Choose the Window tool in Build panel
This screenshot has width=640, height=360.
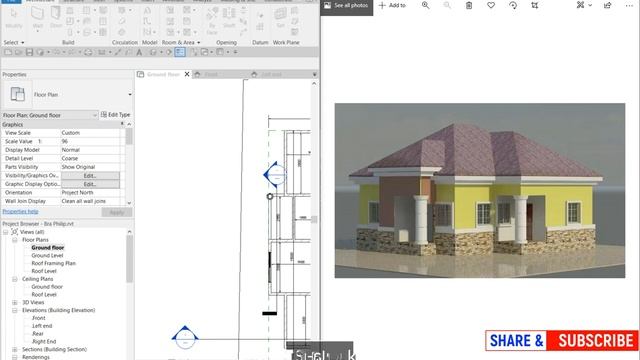70,11
